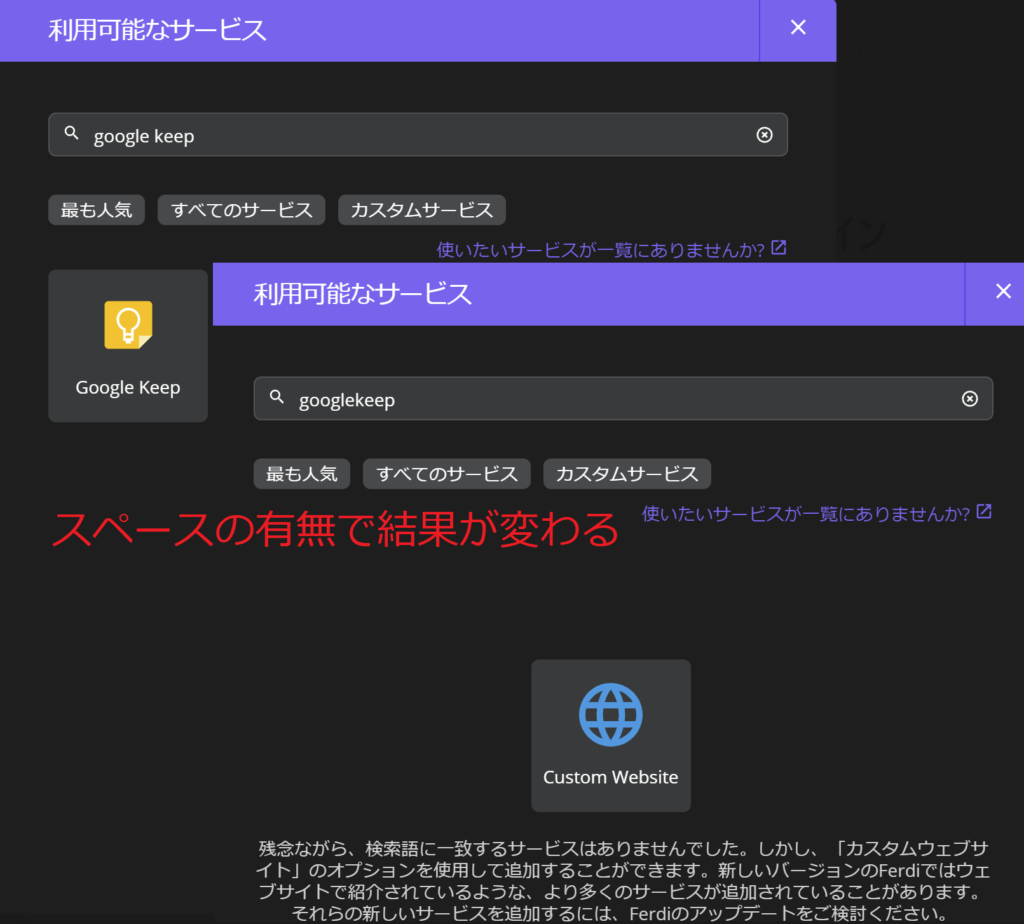1024x924 pixels.
Task: Click the "Google Keep" tile label
Action: coord(128,387)
